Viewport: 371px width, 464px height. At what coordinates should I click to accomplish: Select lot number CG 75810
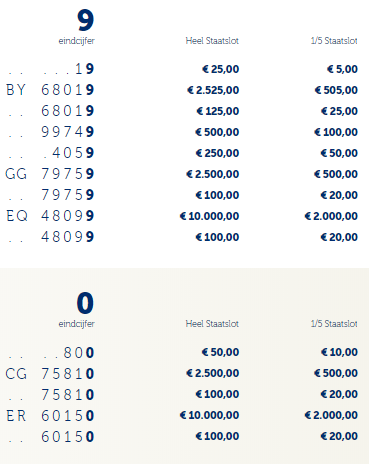click(x=50, y=373)
